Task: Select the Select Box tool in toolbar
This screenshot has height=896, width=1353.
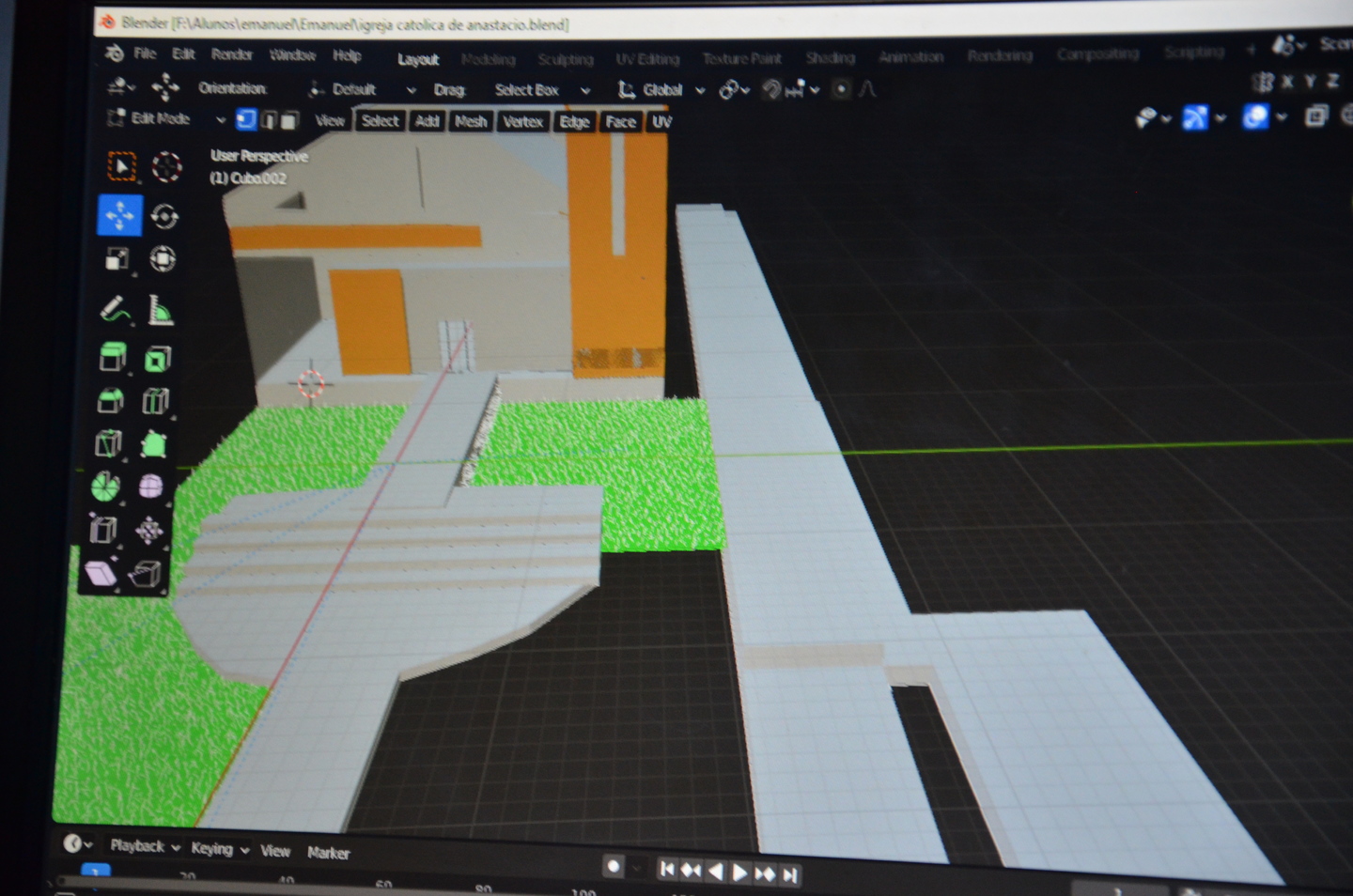Action: (x=121, y=167)
